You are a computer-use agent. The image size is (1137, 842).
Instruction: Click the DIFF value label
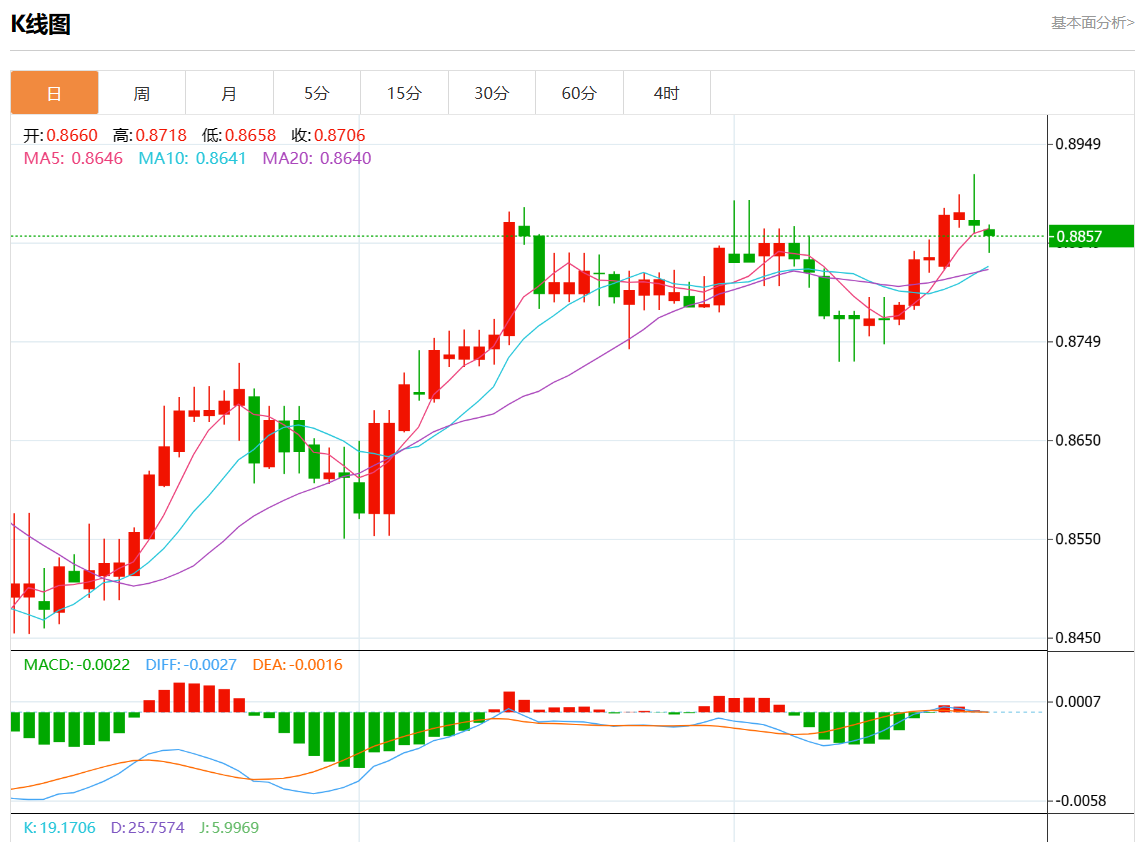[190, 664]
